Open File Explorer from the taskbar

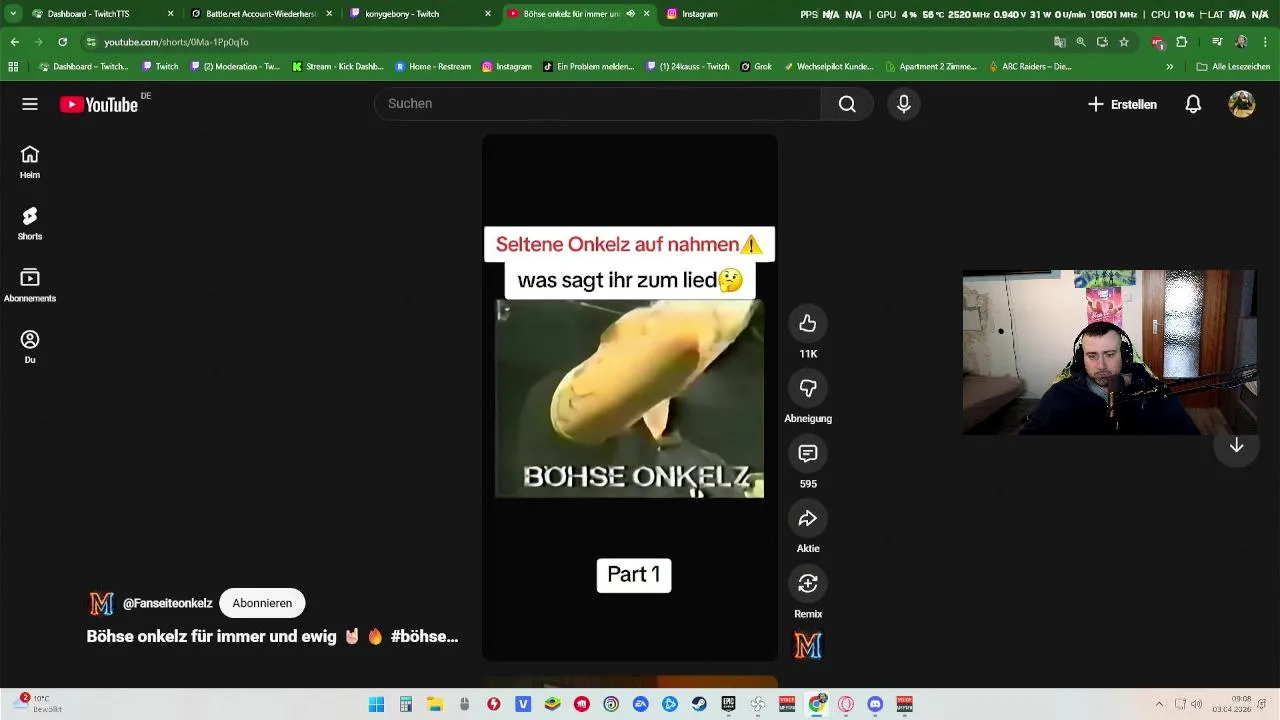pos(435,704)
